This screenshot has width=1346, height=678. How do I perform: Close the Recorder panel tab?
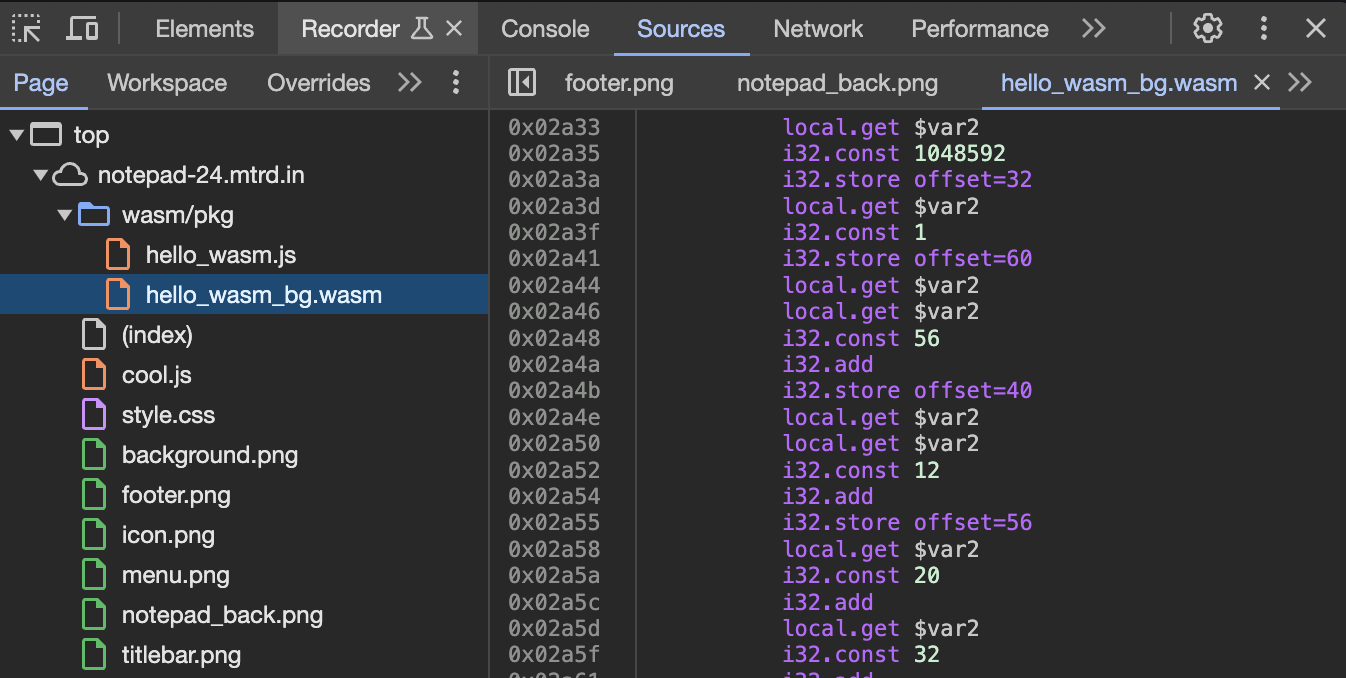coord(454,29)
